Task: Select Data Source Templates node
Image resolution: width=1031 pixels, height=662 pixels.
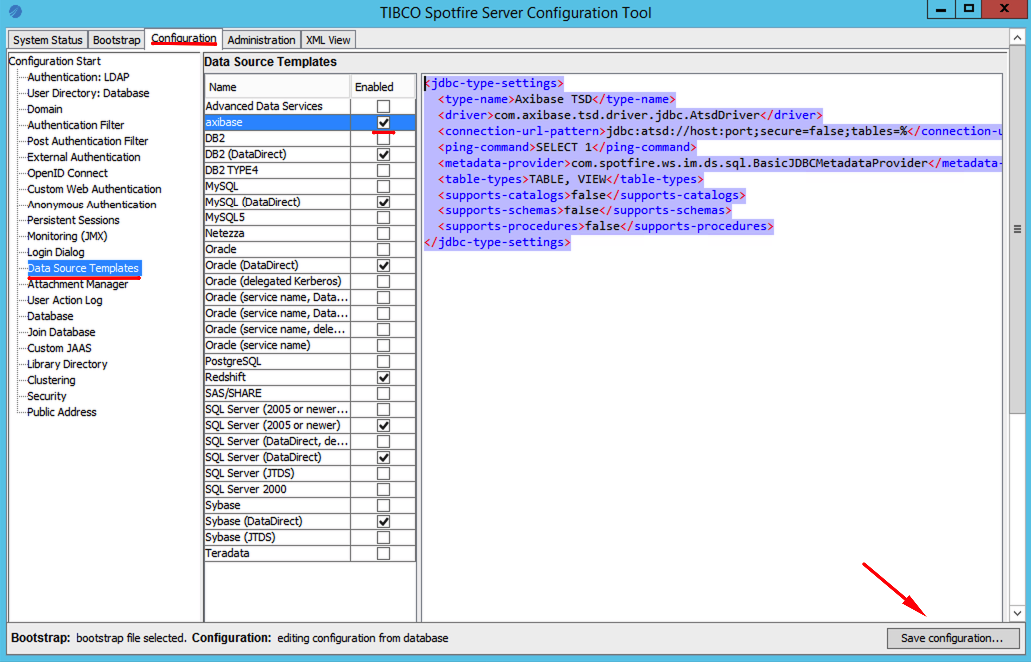Action: tap(84, 268)
